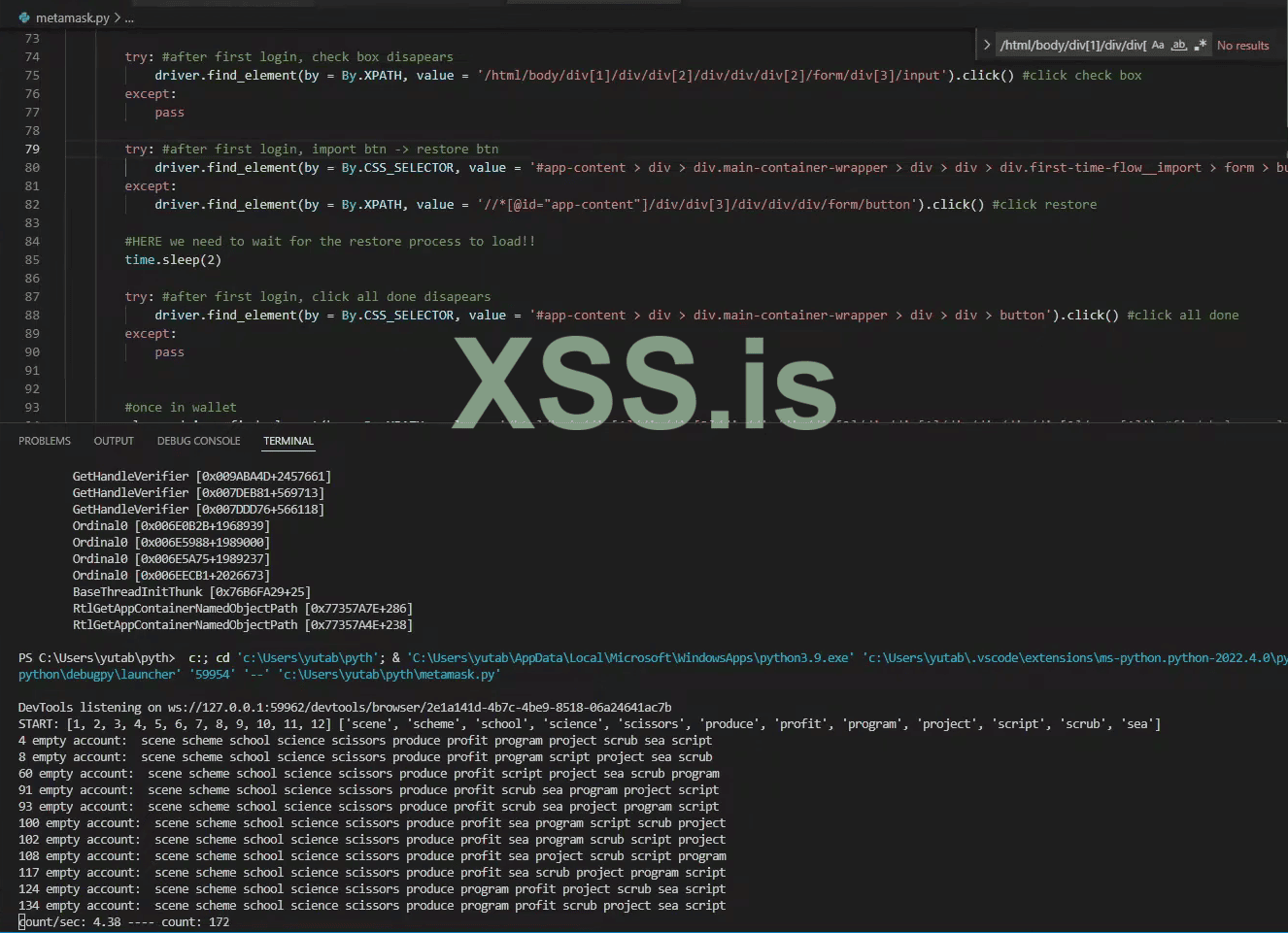Open the breadcrumb ellipsis next to metamask.py
The width and height of the screenshot is (1288, 933).
[x=129, y=17]
